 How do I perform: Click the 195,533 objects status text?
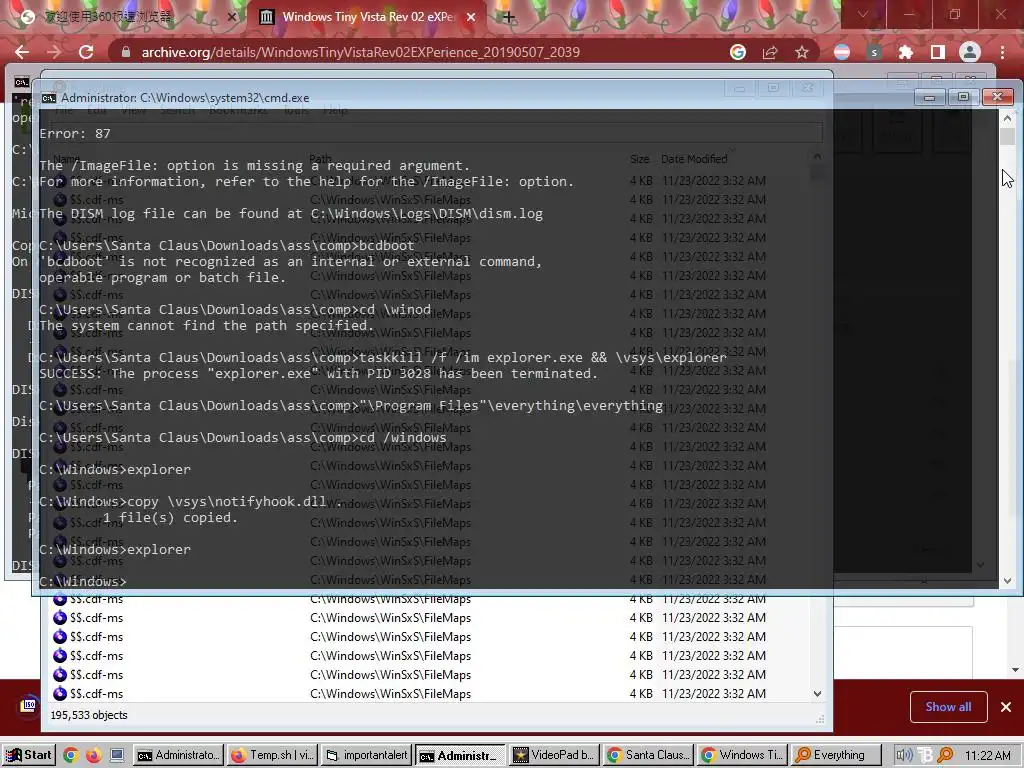(x=89, y=715)
